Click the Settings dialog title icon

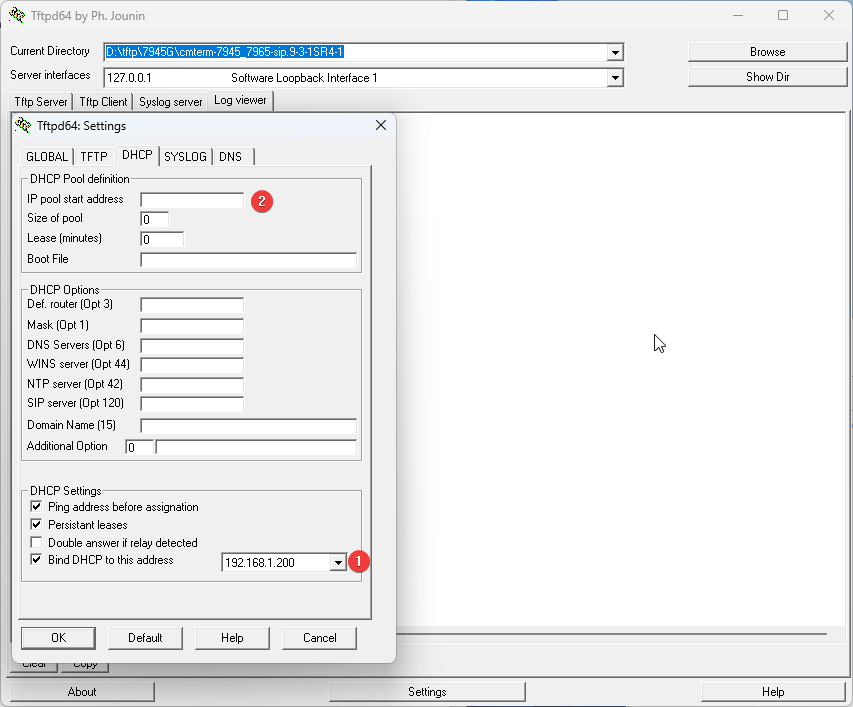pyautogui.click(x=23, y=125)
